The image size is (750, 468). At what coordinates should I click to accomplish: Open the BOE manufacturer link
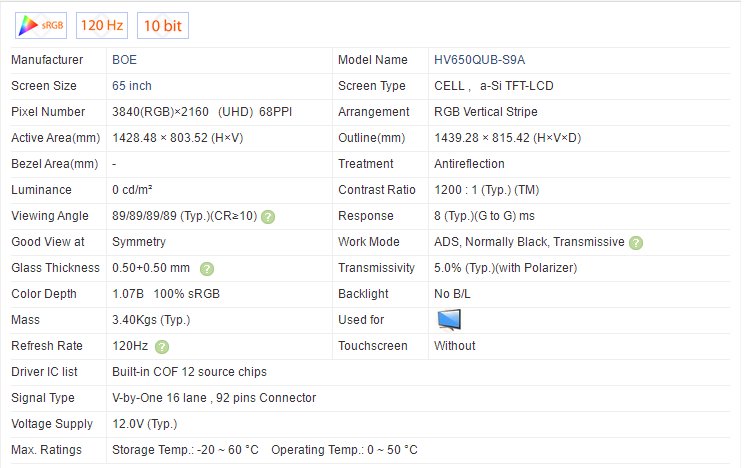125,60
